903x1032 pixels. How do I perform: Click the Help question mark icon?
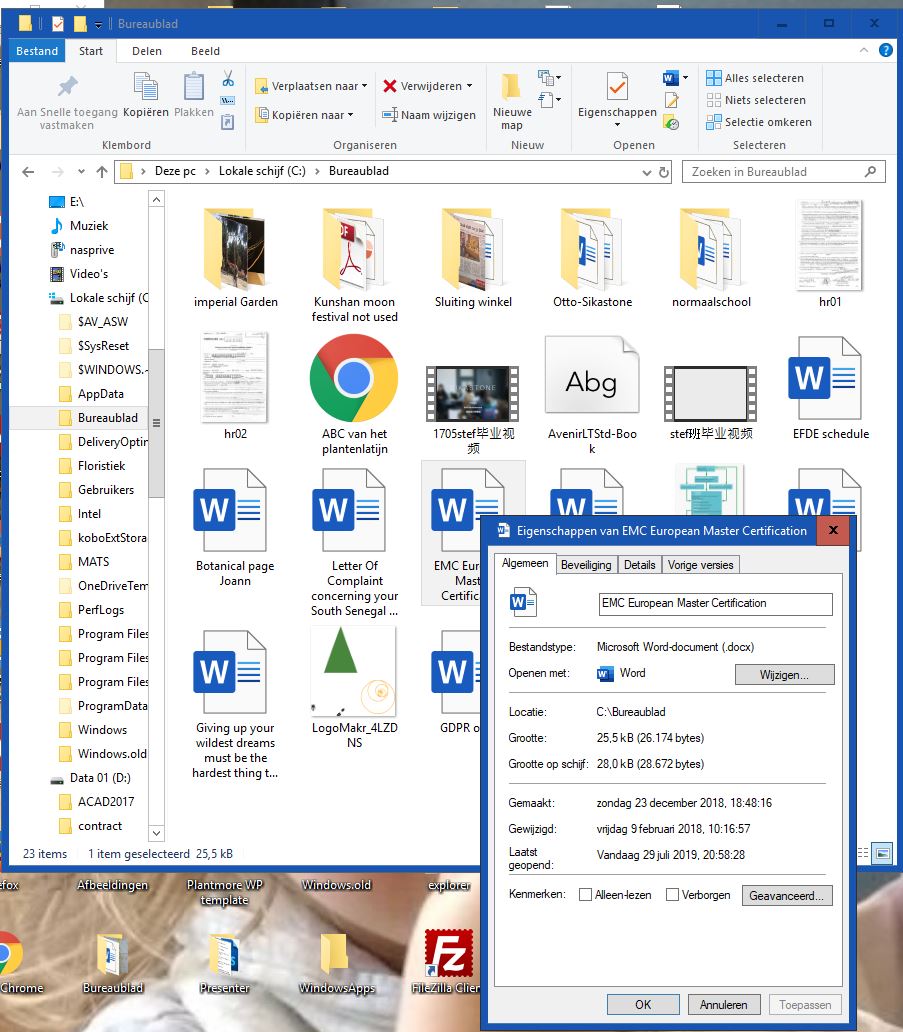[885, 51]
